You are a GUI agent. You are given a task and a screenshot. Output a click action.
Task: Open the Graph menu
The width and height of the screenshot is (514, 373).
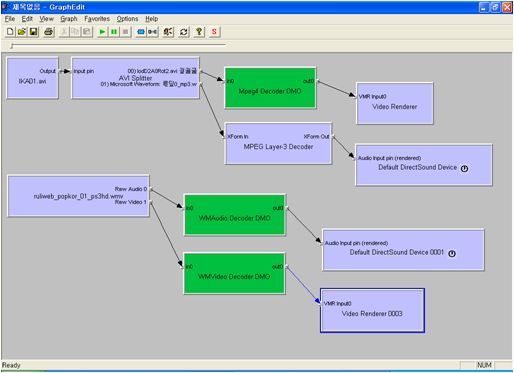pyautogui.click(x=69, y=19)
